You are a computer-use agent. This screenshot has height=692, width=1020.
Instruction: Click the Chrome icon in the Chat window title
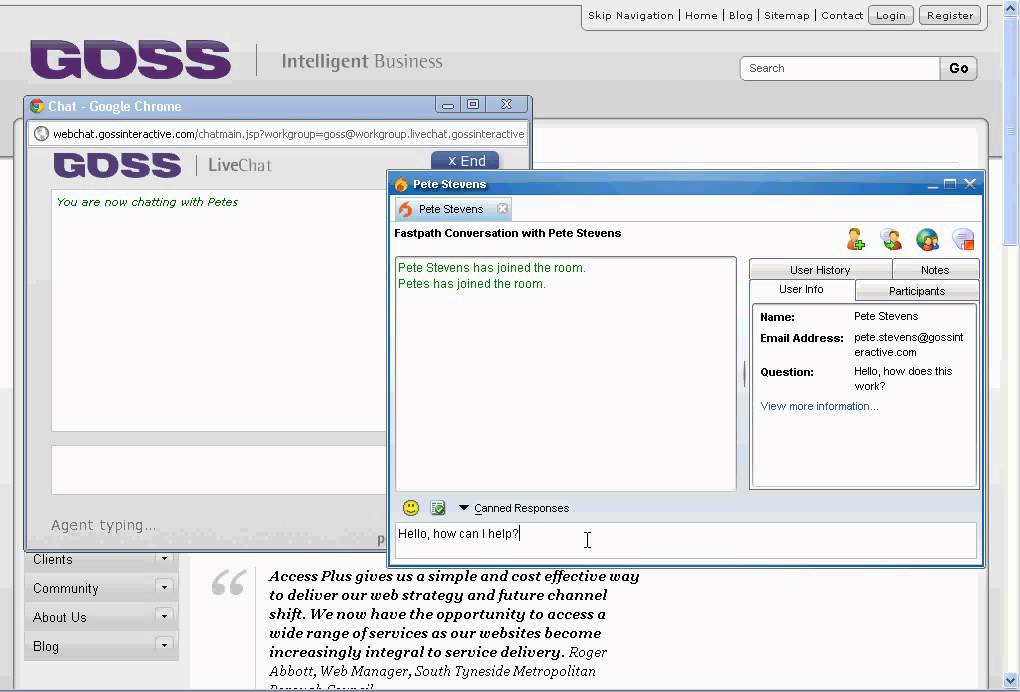click(36, 106)
